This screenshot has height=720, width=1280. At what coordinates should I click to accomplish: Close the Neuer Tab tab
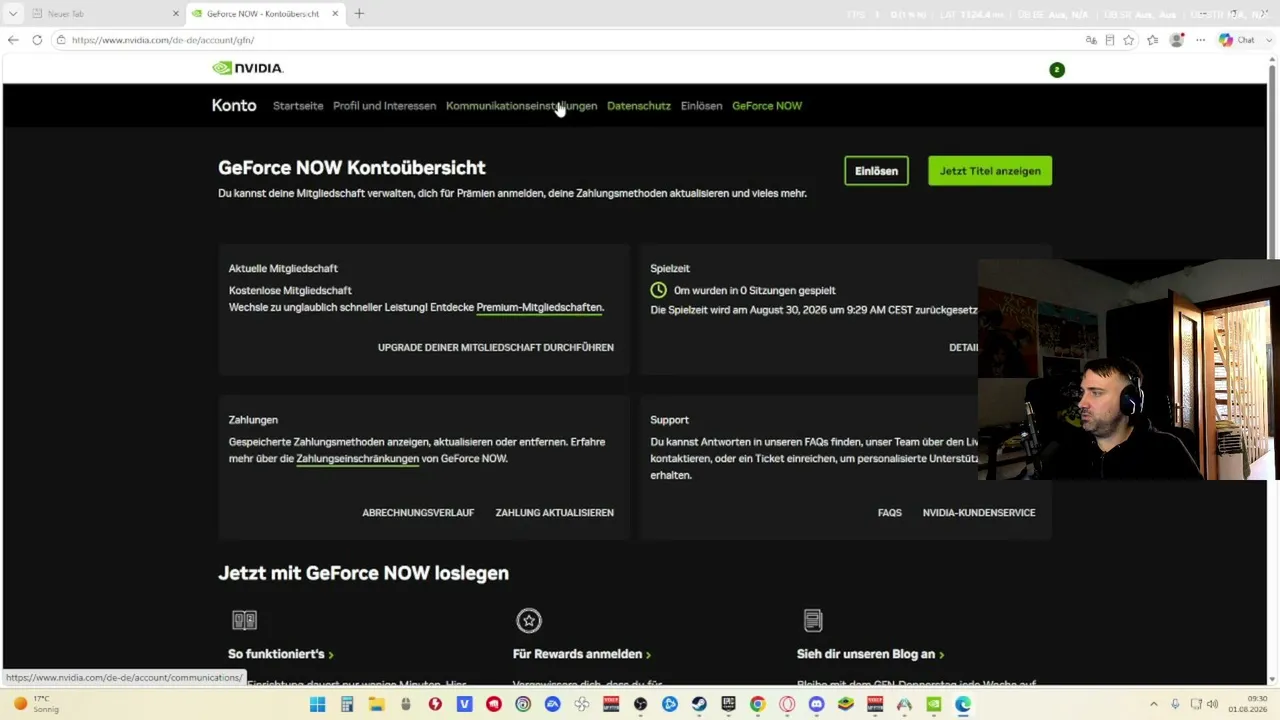tap(176, 14)
